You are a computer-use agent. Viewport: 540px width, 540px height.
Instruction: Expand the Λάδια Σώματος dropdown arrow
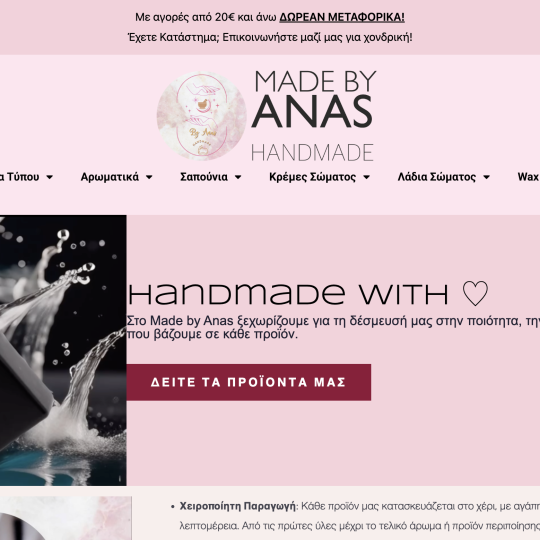(486, 177)
